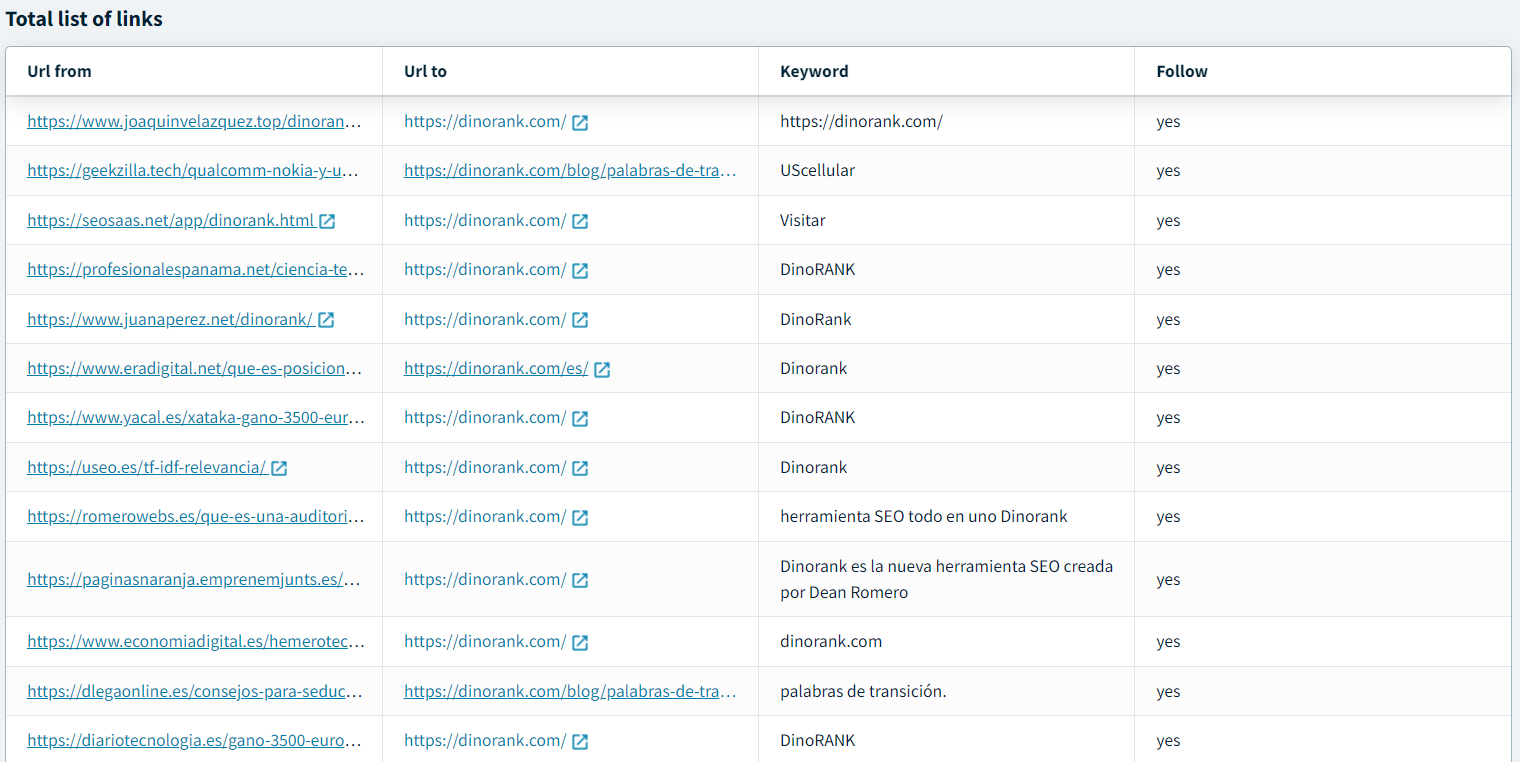Open dinorank.com/blog link in UScellular row
The width and height of the screenshot is (1520, 762).
pyautogui.click(x=570, y=171)
